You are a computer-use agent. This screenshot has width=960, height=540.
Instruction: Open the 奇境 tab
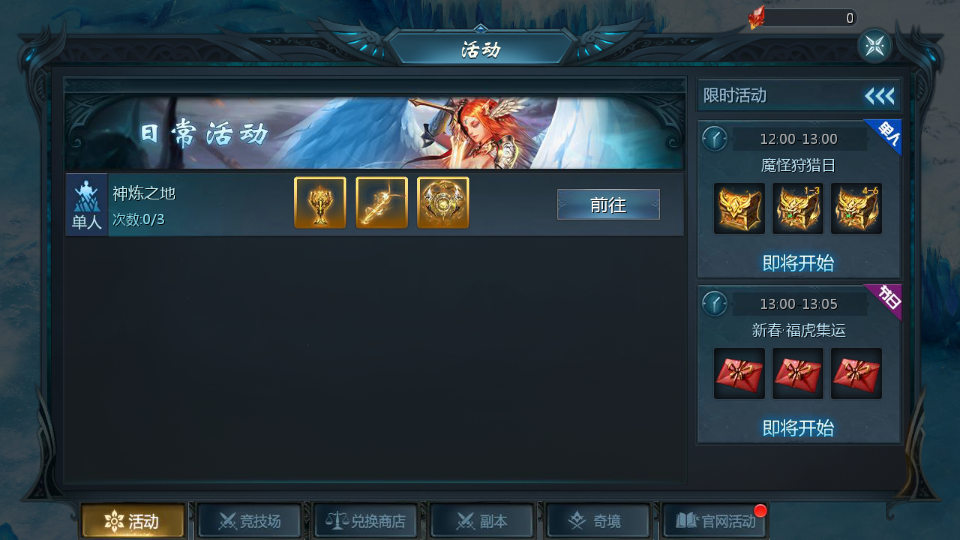click(598, 521)
